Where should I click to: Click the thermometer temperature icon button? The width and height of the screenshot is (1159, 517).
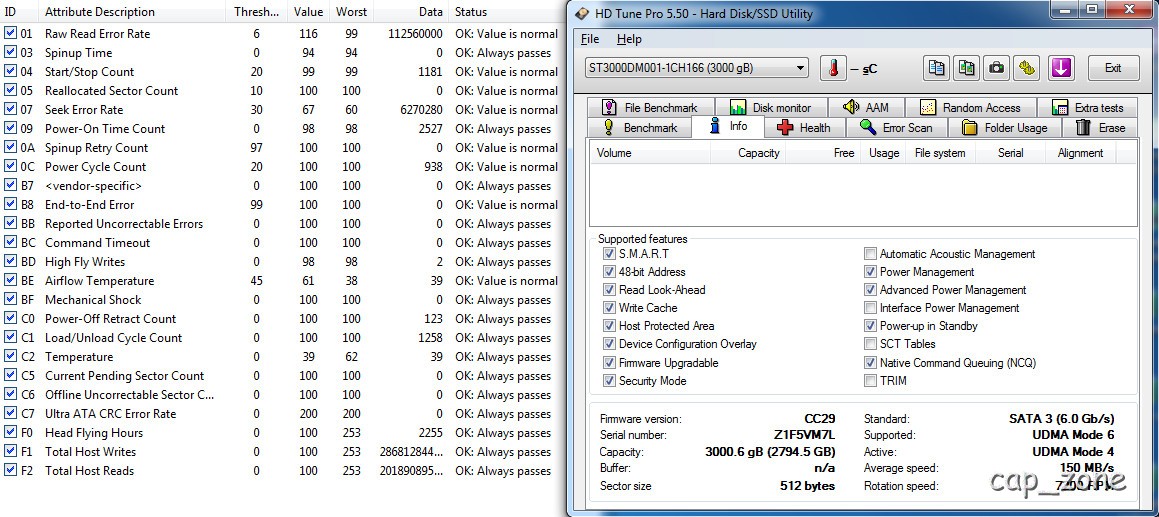[x=833, y=68]
